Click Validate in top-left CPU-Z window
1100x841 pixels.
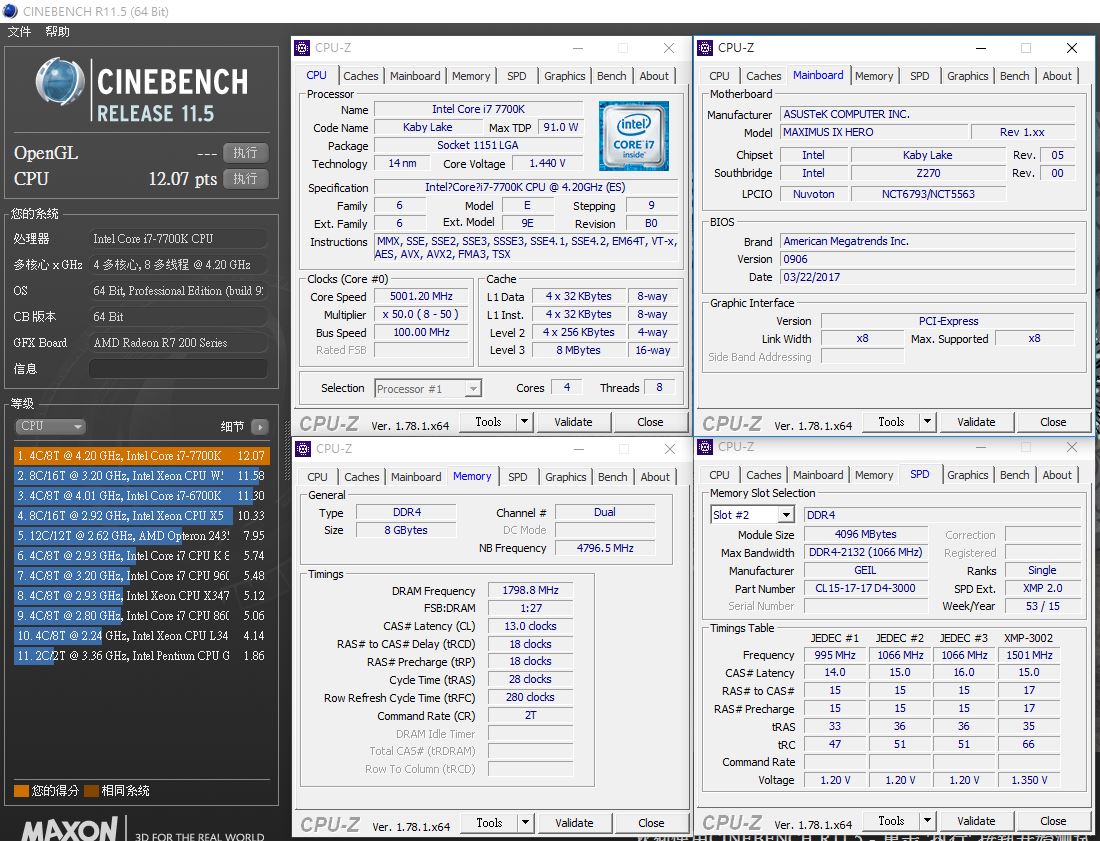[573, 422]
